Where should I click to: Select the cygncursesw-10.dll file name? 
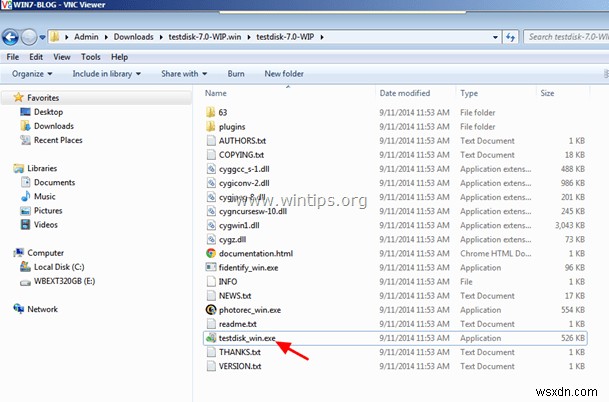(x=253, y=211)
